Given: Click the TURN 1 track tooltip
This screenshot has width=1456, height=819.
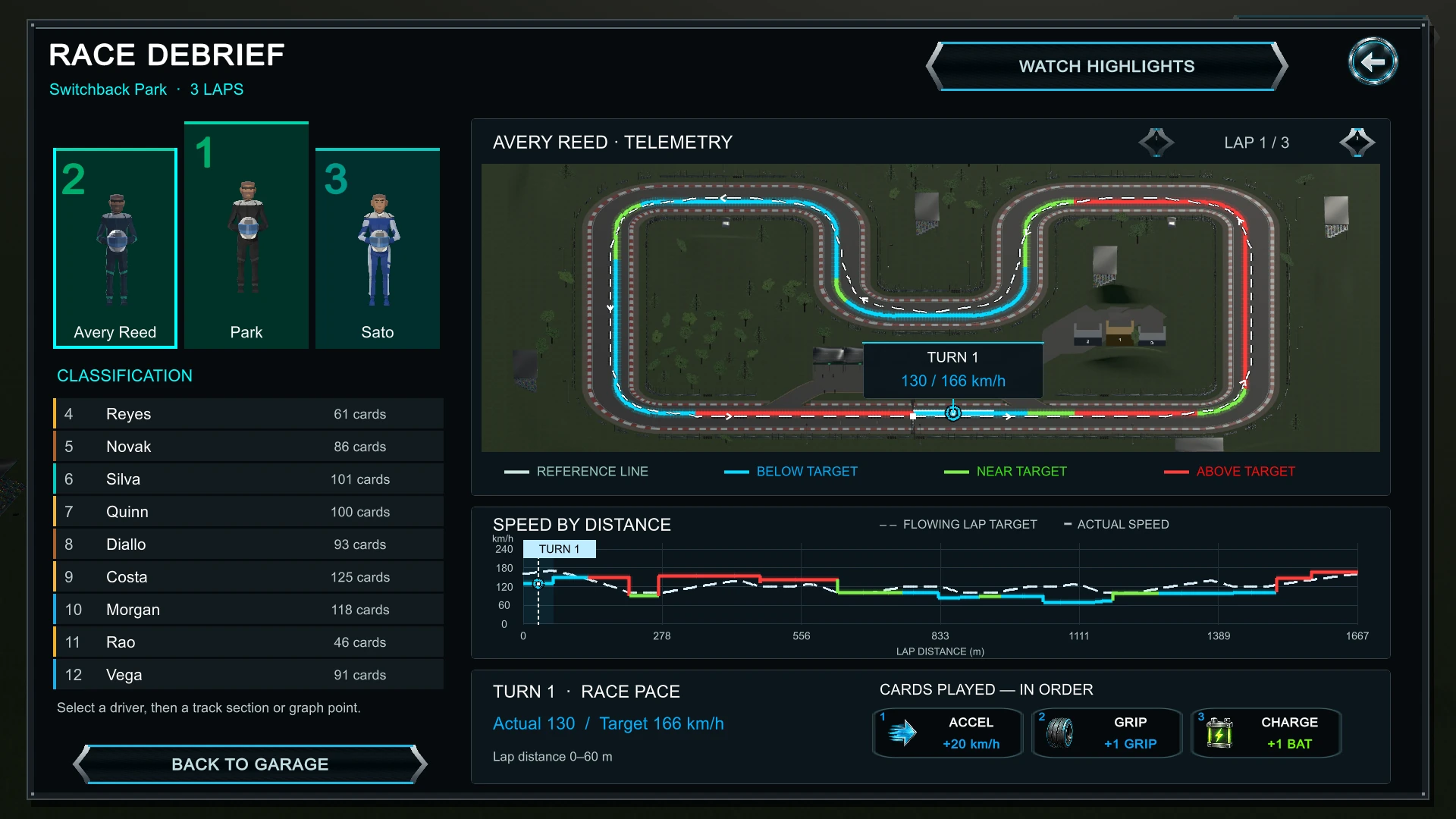Looking at the screenshot, I should (953, 369).
